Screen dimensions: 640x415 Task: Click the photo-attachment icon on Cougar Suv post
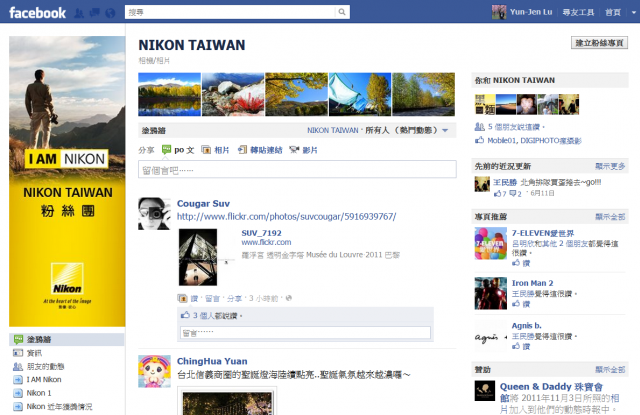182,299
